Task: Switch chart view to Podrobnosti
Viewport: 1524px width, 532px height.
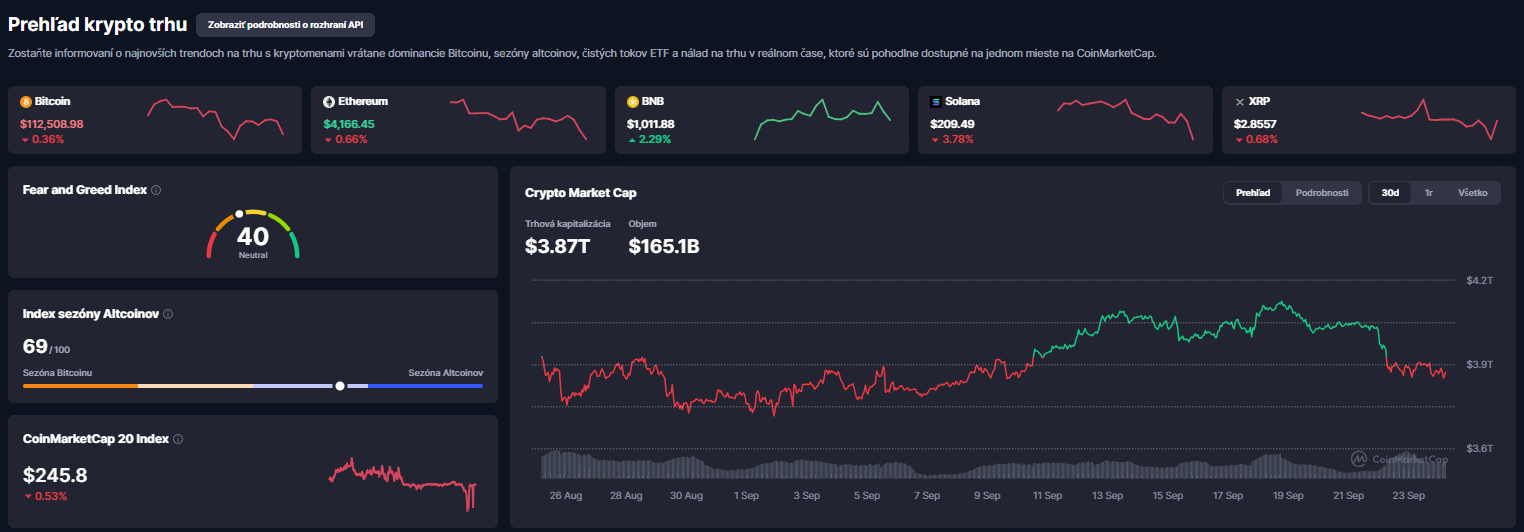Action: pyautogui.click(x=1322, y=193)
